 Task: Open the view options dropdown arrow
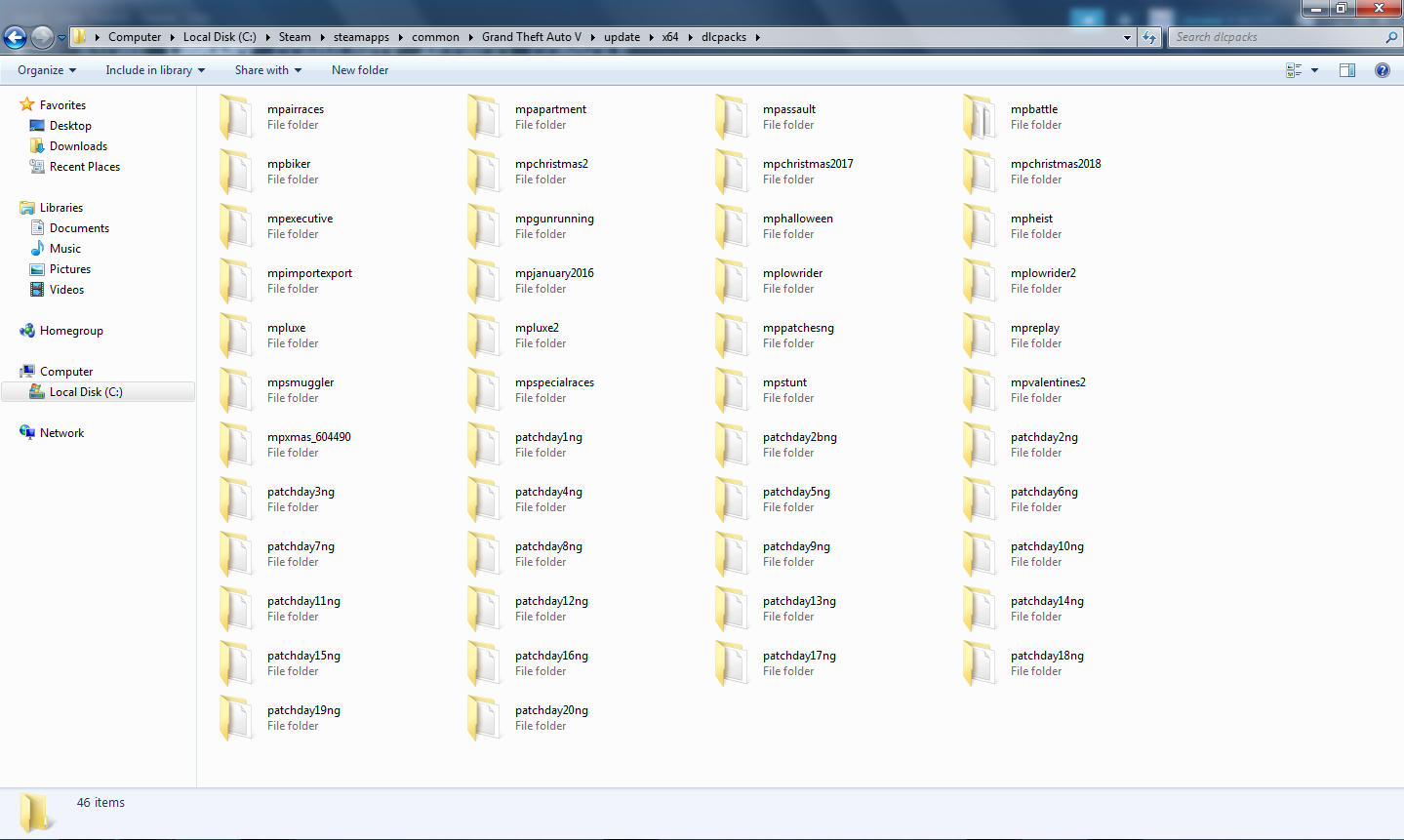1314,70
